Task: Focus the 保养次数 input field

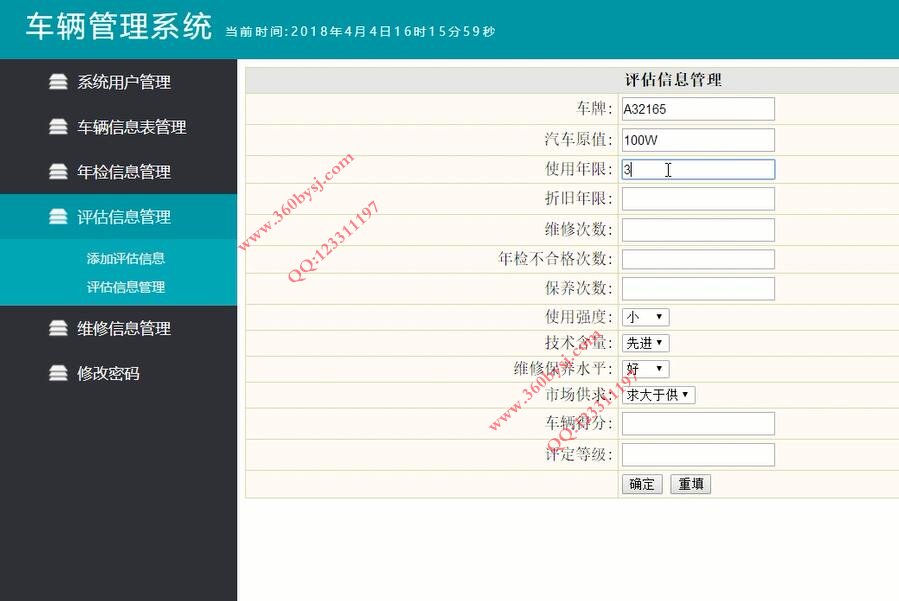Action: [x=698, y=288]
